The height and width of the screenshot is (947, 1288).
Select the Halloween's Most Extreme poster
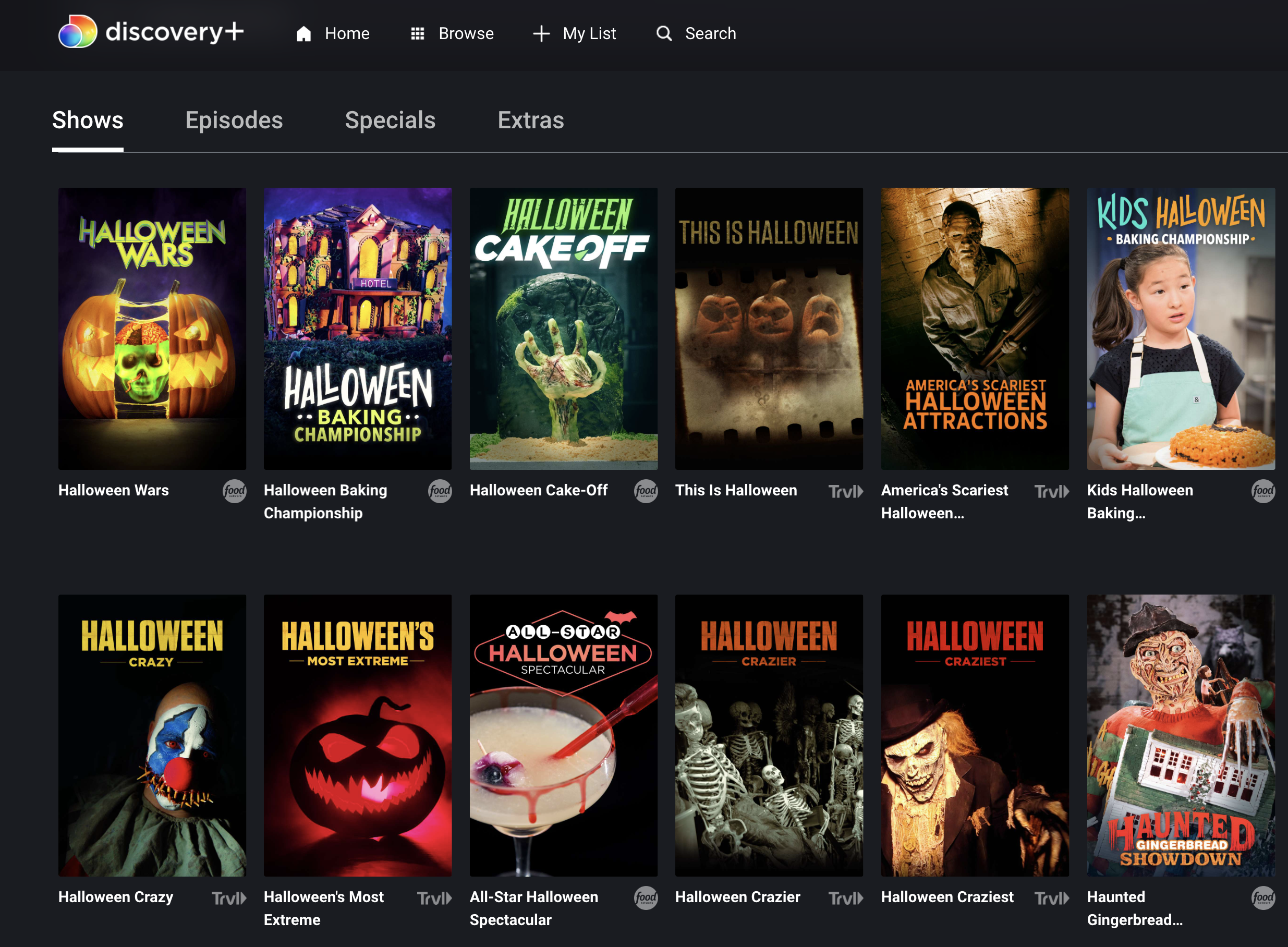[x=357, y=735]
